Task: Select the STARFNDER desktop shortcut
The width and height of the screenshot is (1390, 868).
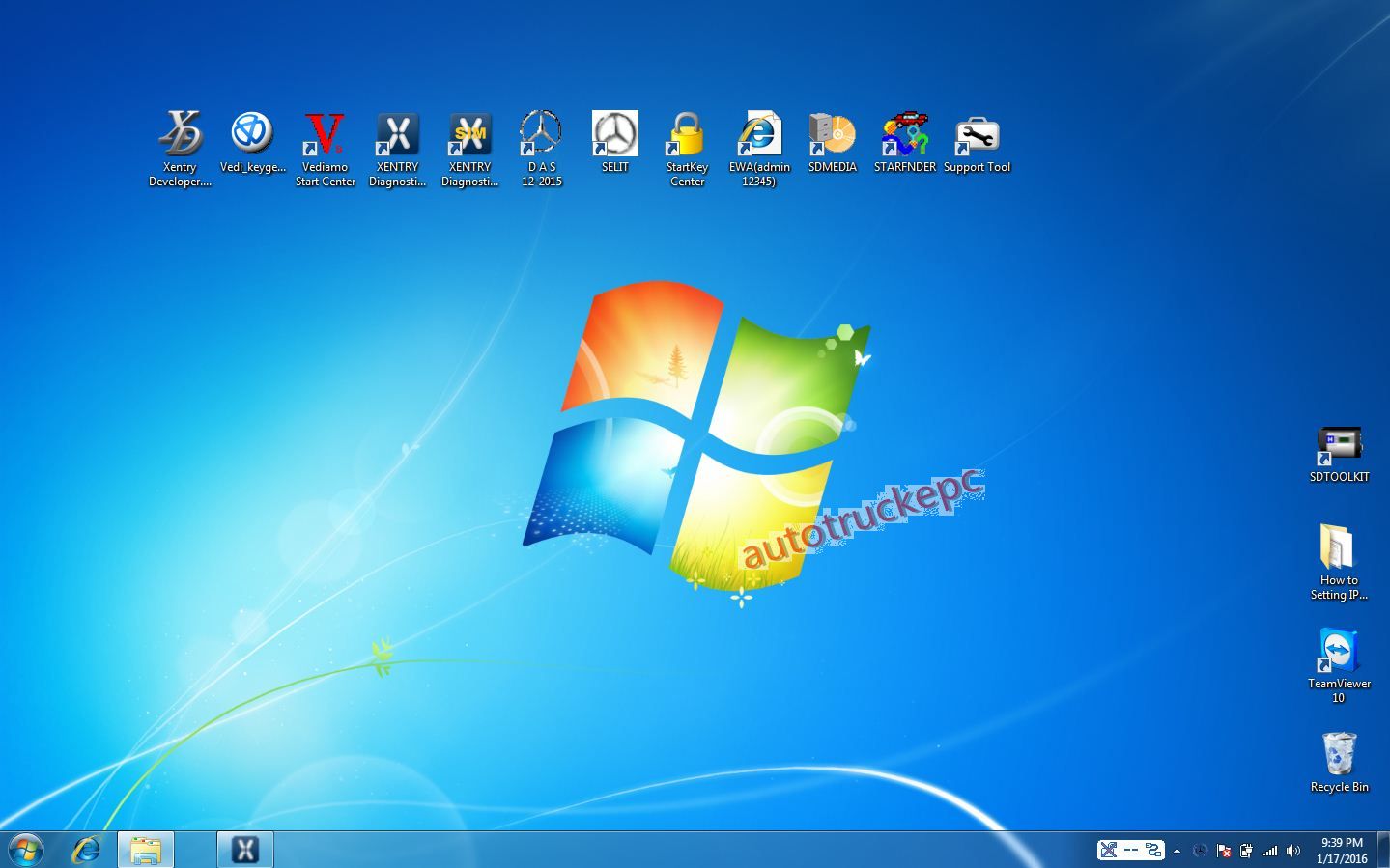Action: 904,142
